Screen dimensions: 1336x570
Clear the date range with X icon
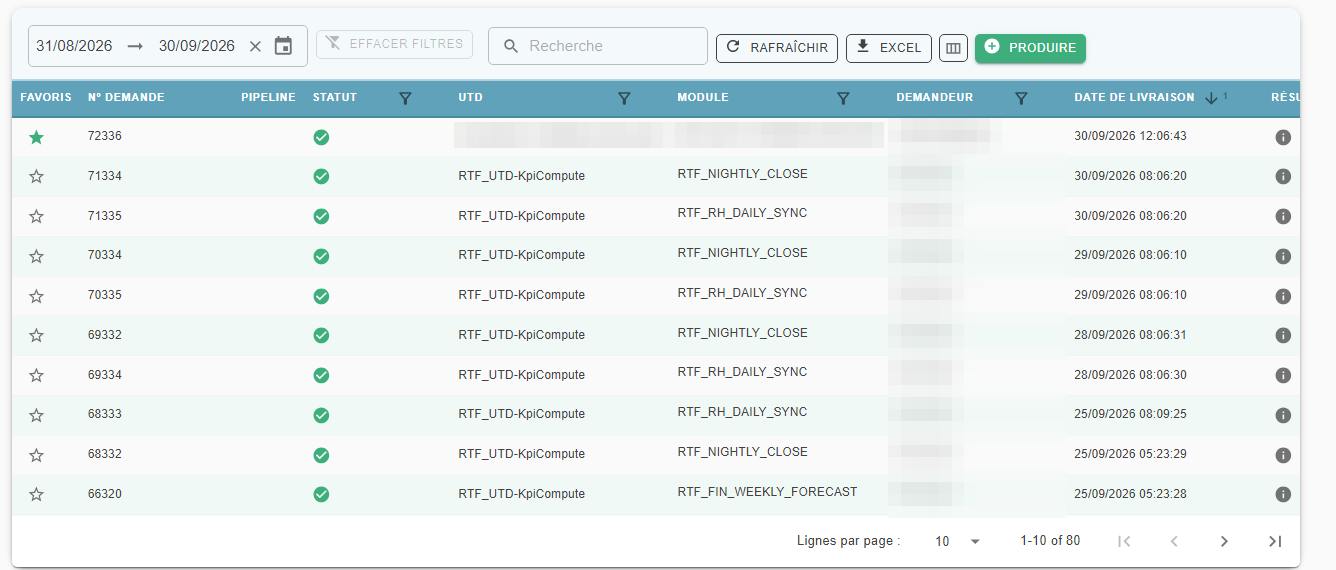(x=255, y=46)
